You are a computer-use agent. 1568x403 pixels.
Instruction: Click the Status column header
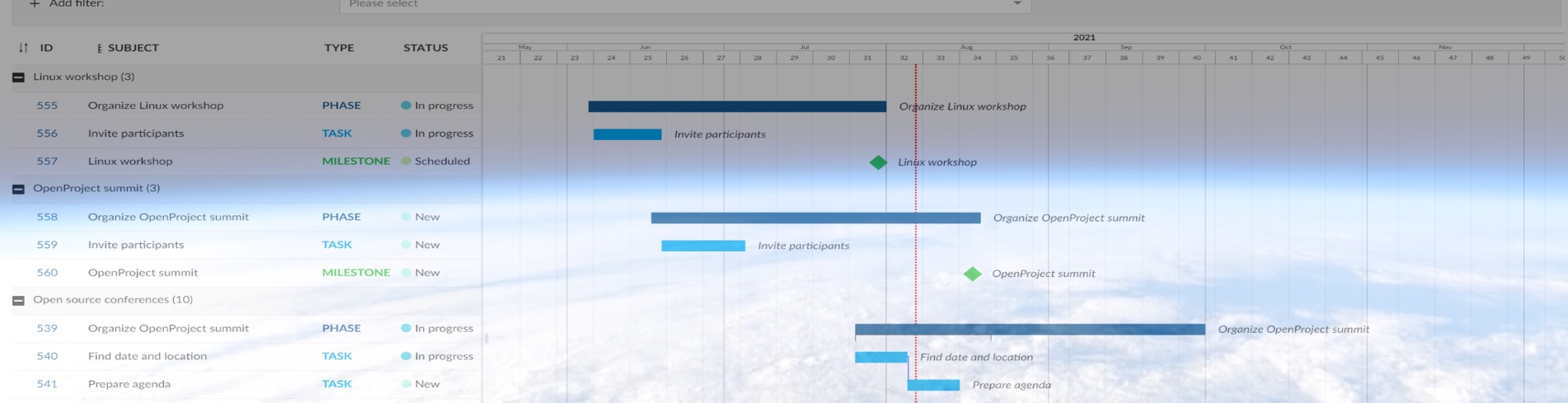pos(425,48)
